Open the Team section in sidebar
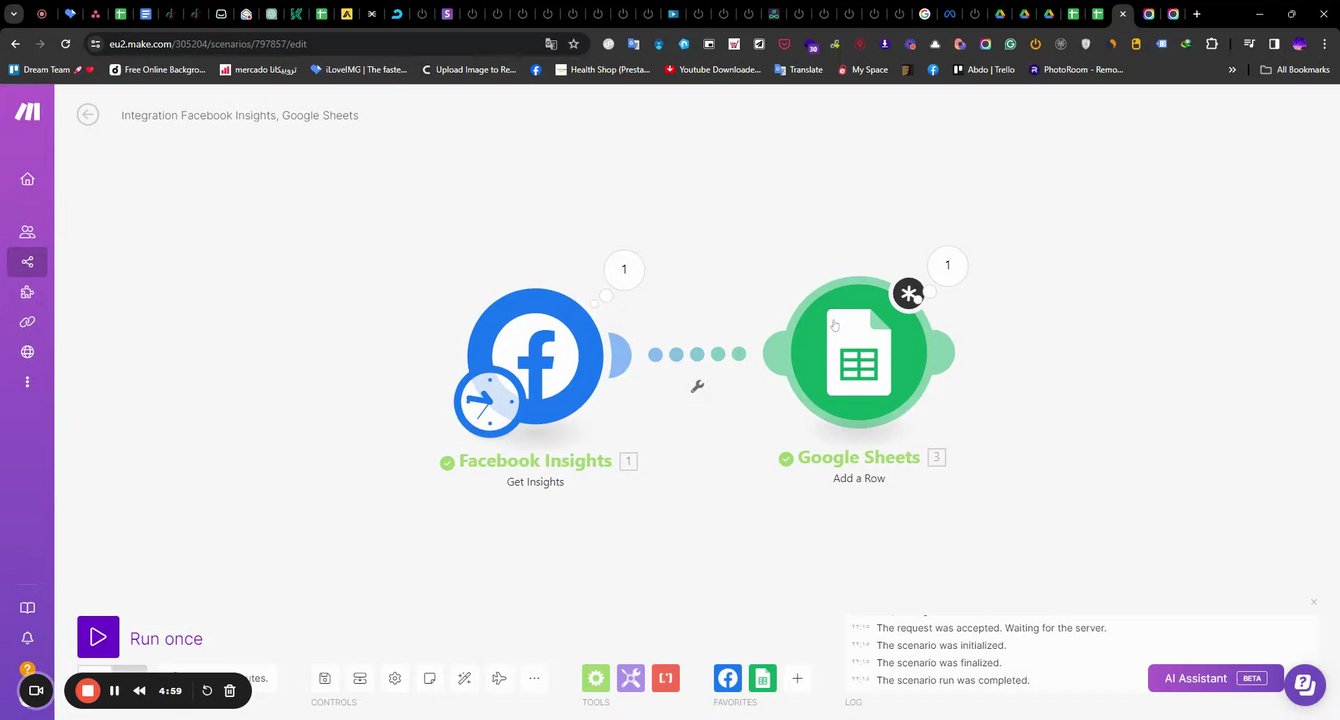The image size is (1340, 720). click(27, 231)
